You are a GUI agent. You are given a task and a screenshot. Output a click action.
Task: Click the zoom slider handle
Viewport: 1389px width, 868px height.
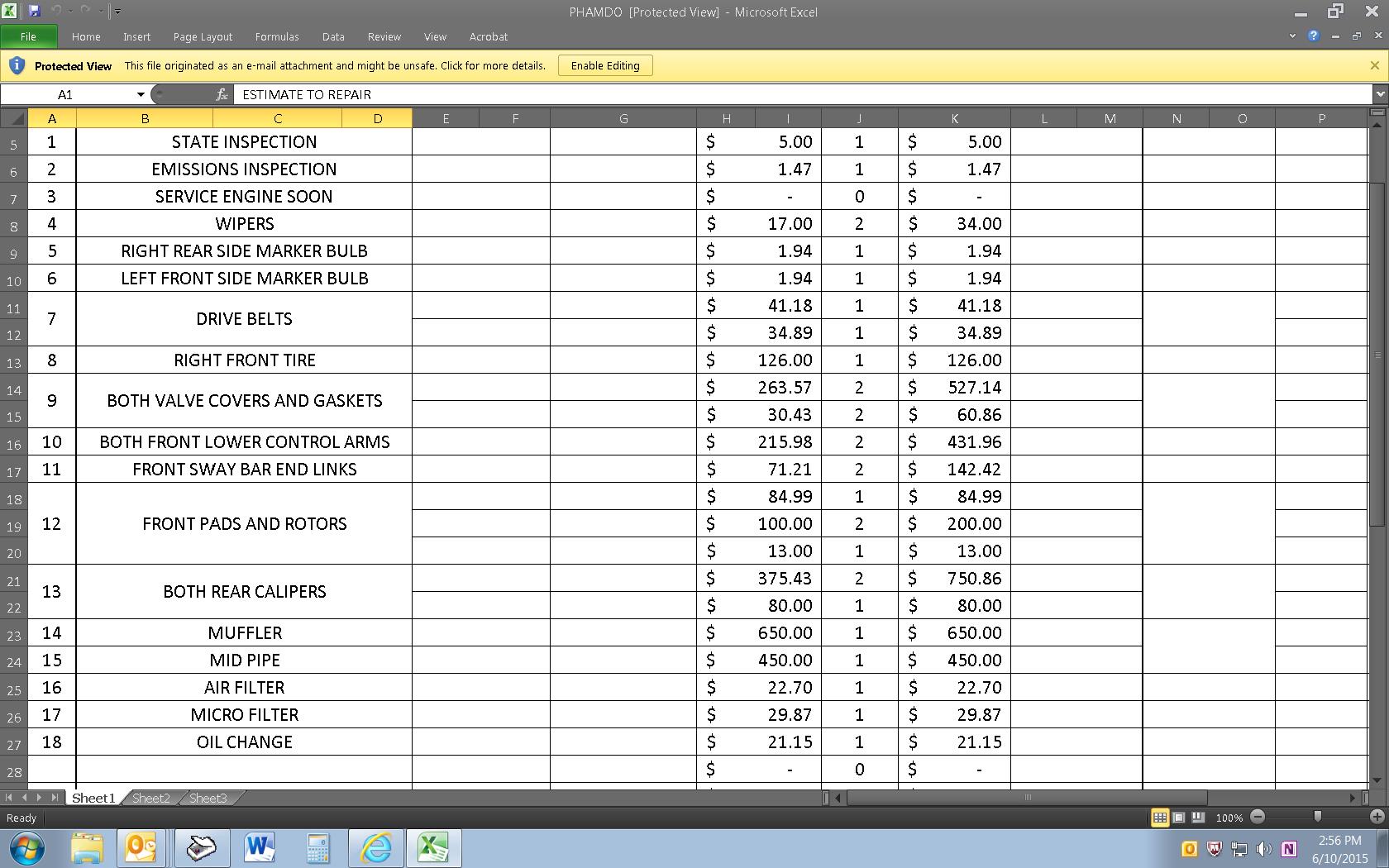[x=1317, y=817]
